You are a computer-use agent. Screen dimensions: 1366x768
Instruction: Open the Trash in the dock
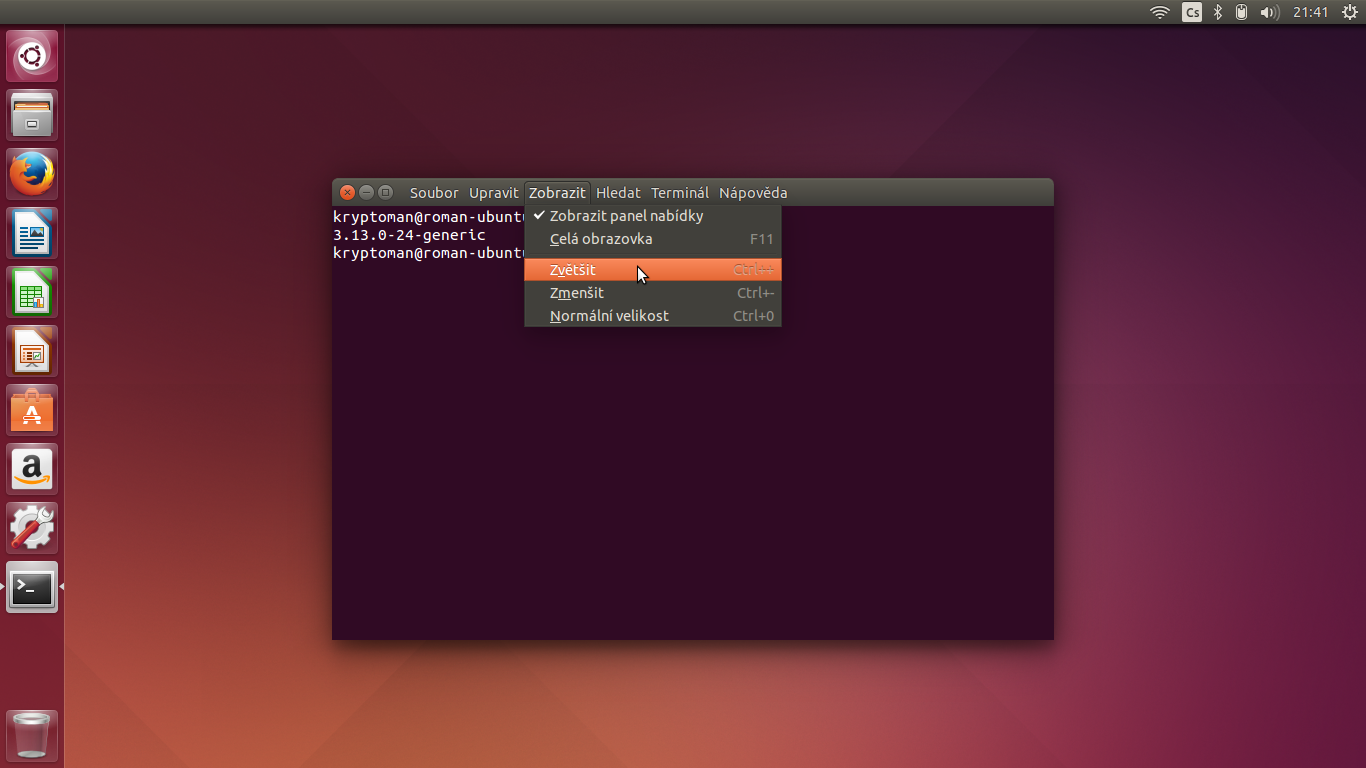coord(32,736)
